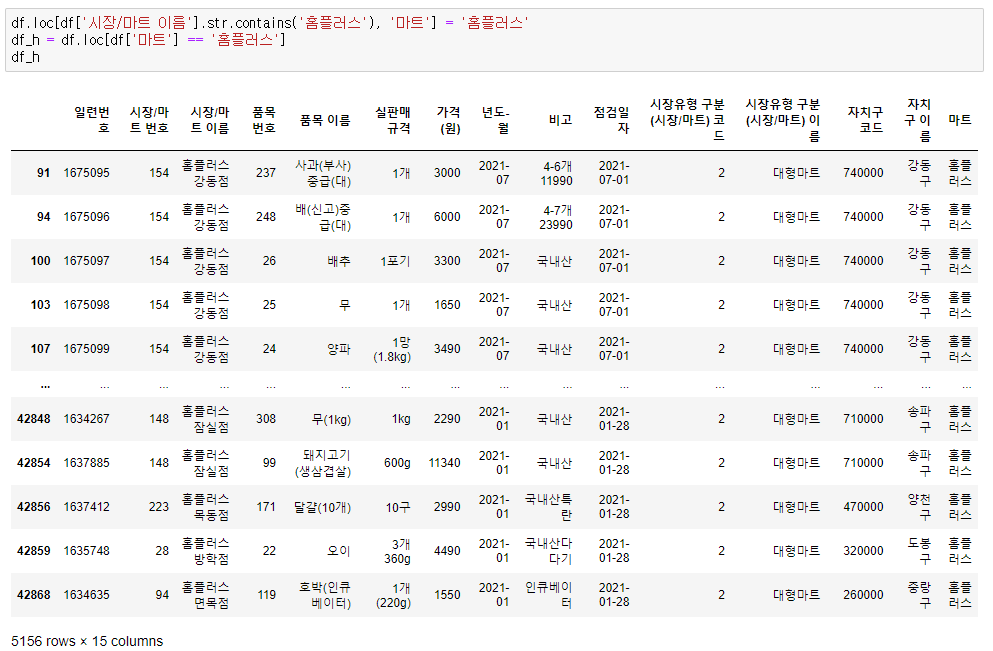Image resolution: width=993 pixels, height=651 pixels.
Task: Select the 시장유형 구분(시장/마트) 코드 header
Action: (x=687, y=120)
